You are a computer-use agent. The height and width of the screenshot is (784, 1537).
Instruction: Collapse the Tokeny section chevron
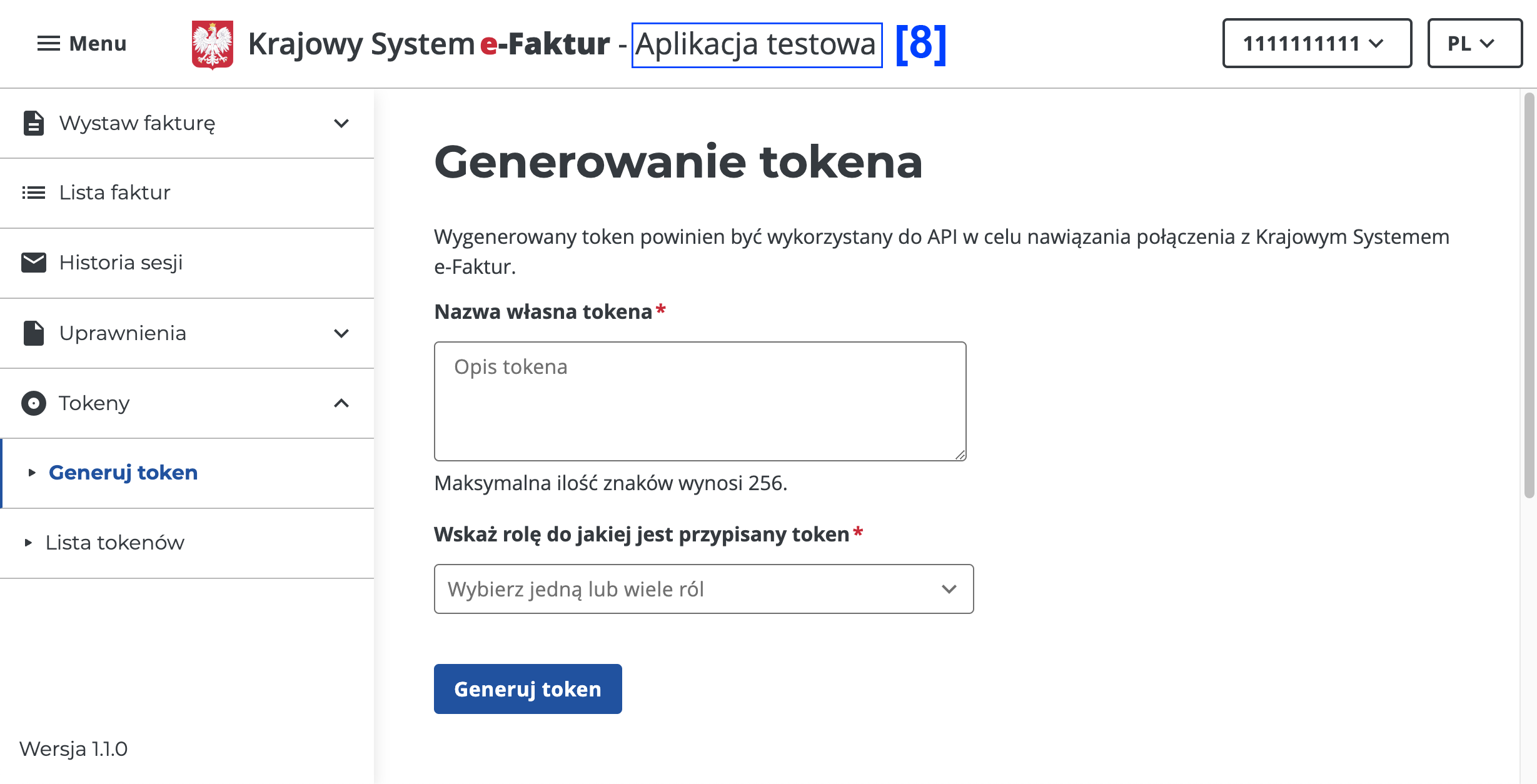341,403
